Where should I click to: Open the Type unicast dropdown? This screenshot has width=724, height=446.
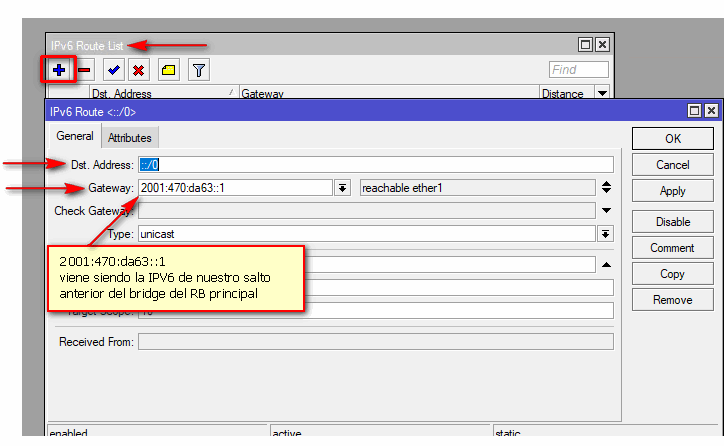point(606,234)
